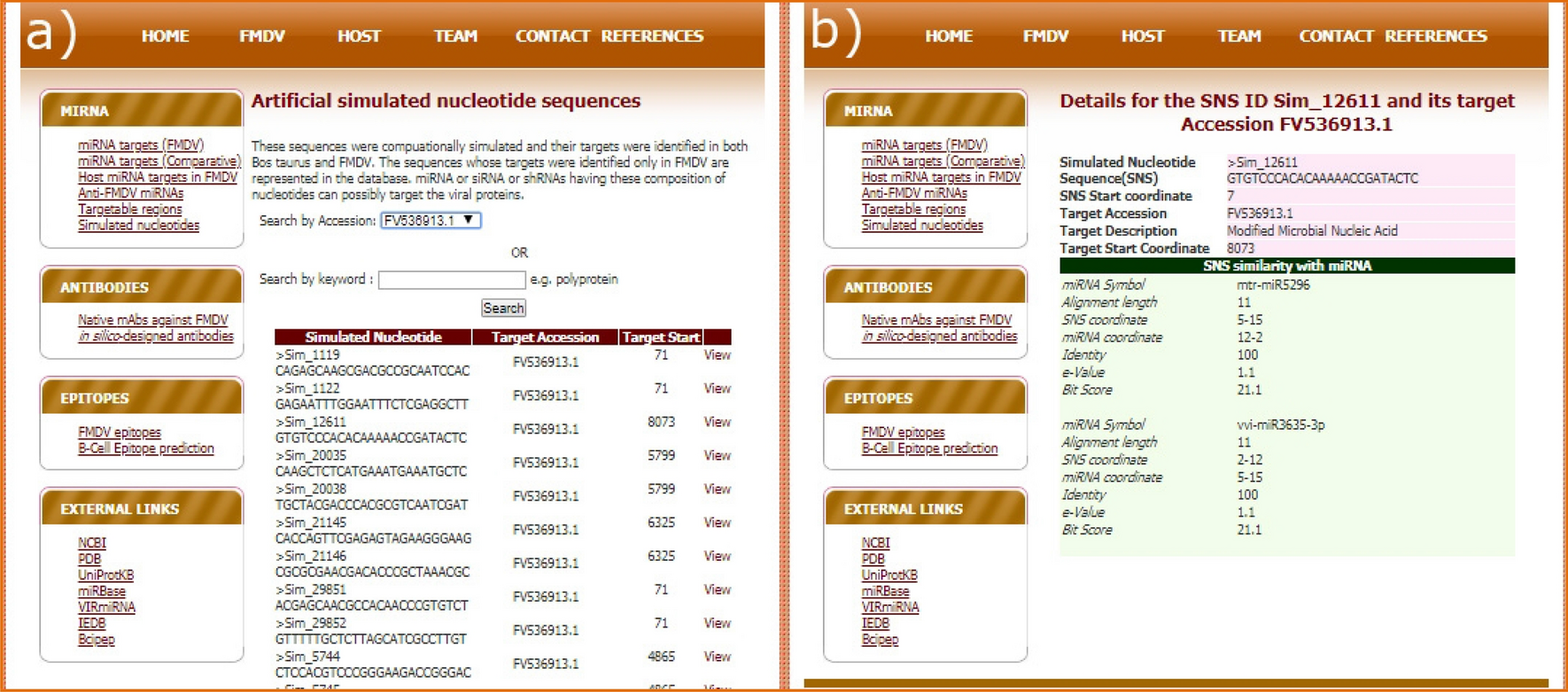Click the Search button in the left page
This screenshot has height=692, width=1568.
[x=503, y=308]
